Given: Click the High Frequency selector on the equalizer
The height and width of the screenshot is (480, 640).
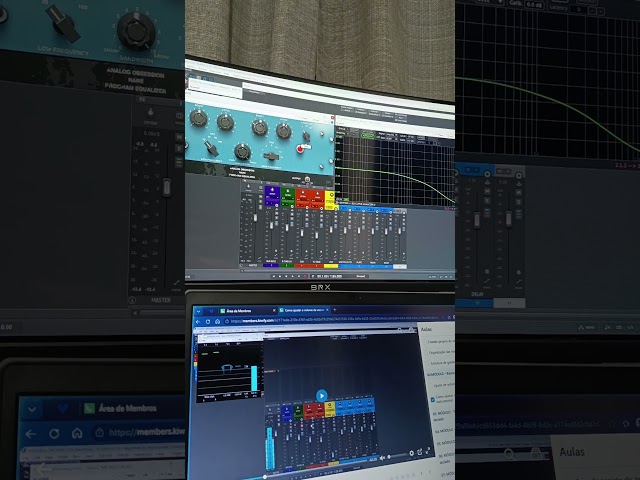Looking at the screenshot, I should (x=271, y=156).
